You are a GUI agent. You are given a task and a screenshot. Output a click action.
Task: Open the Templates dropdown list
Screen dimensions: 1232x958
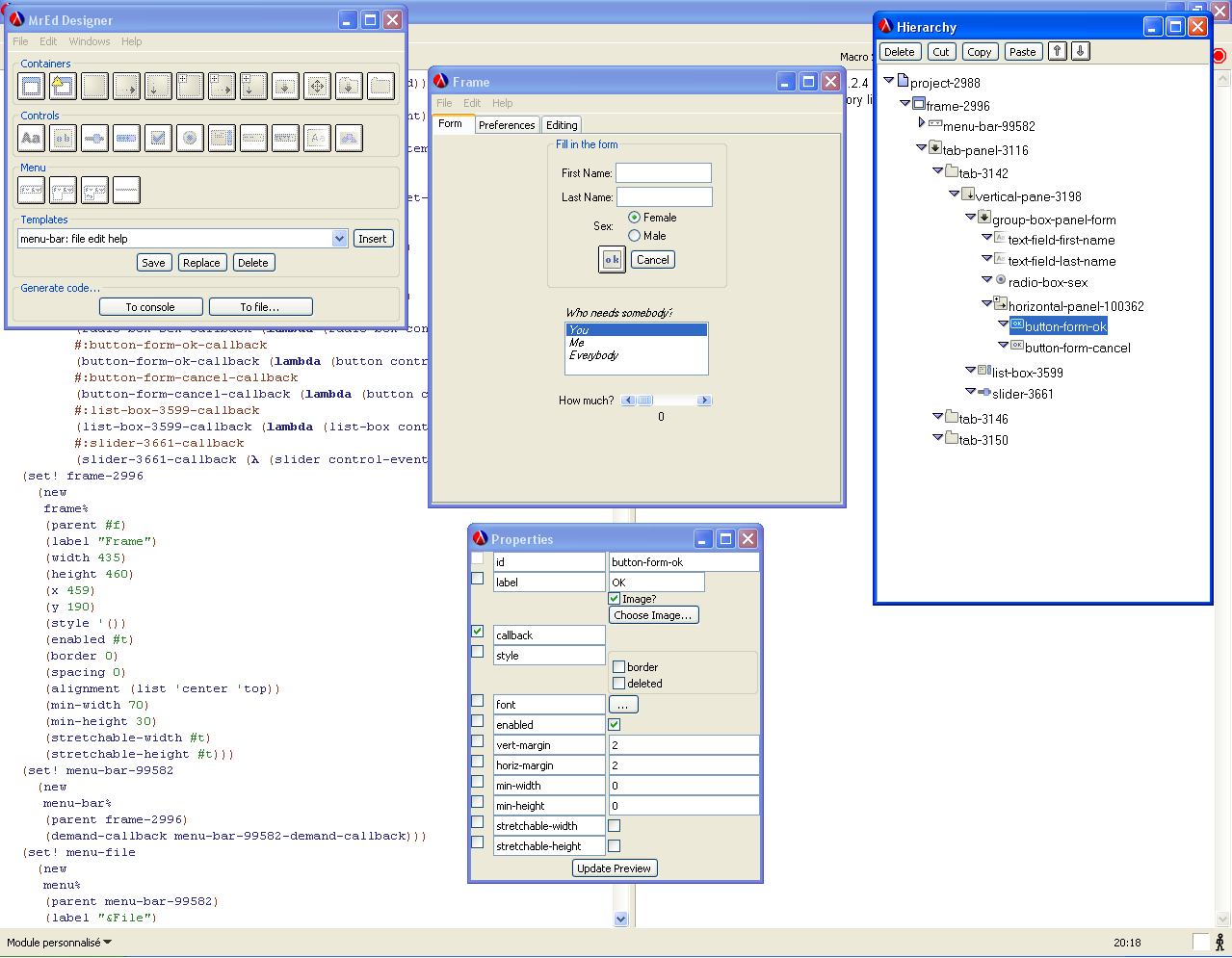coord(339,239)
